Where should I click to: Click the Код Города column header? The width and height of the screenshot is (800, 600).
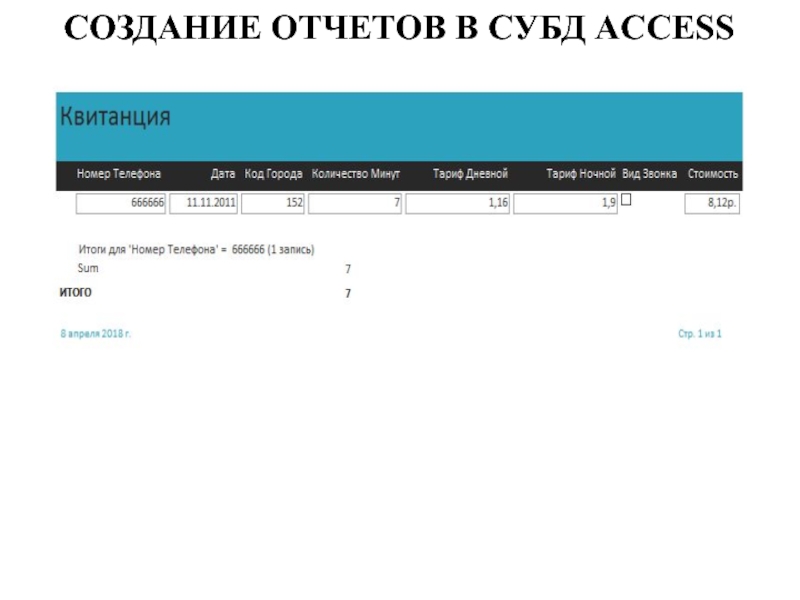click(x=273, y=174)
